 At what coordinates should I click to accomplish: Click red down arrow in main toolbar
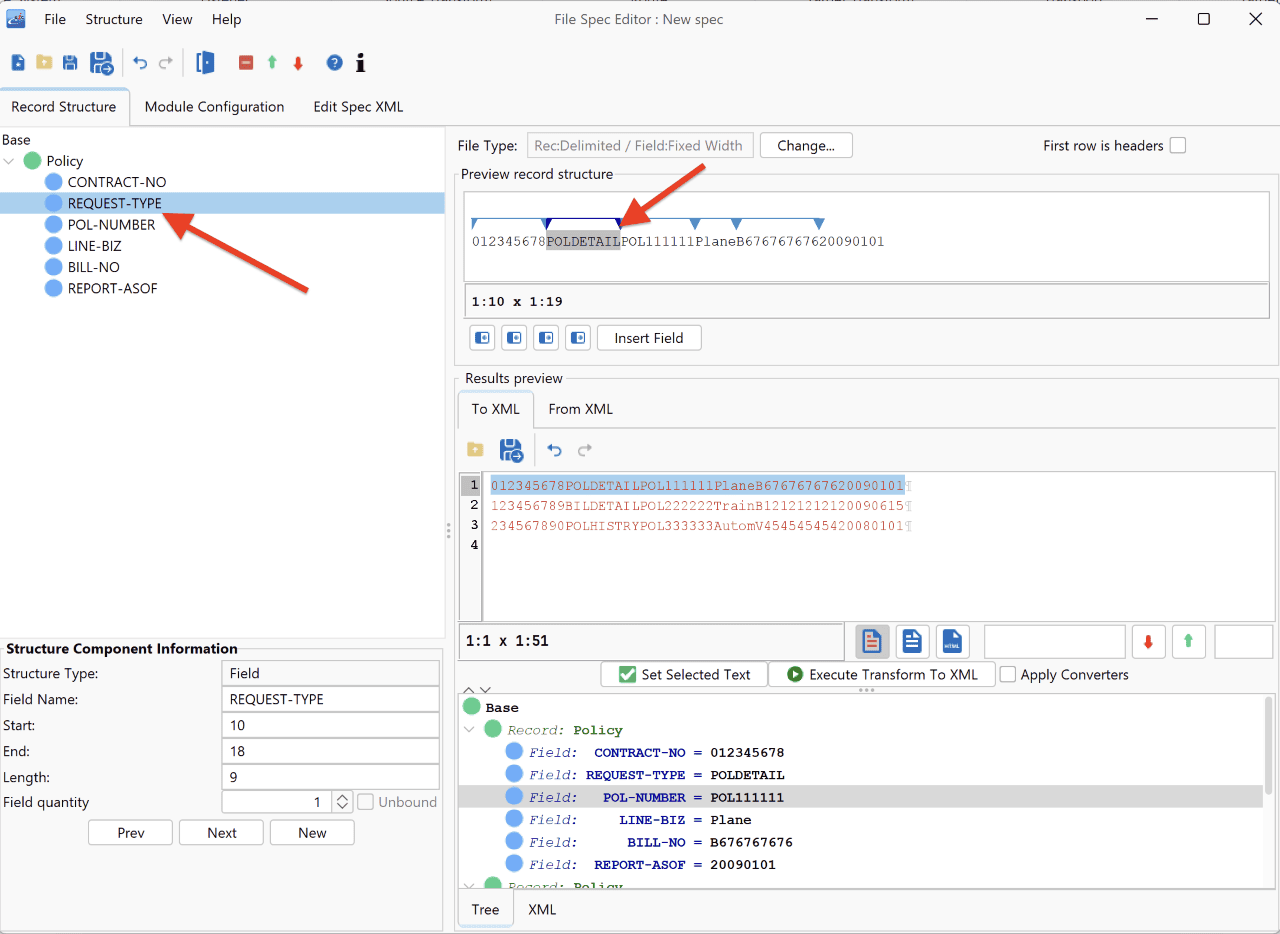click(298, 63)
